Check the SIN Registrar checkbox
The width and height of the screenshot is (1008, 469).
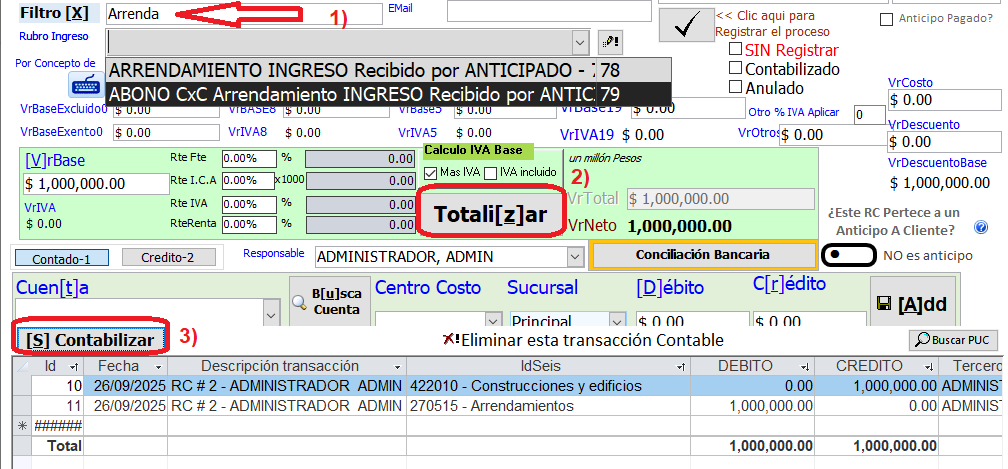point(736,49)
